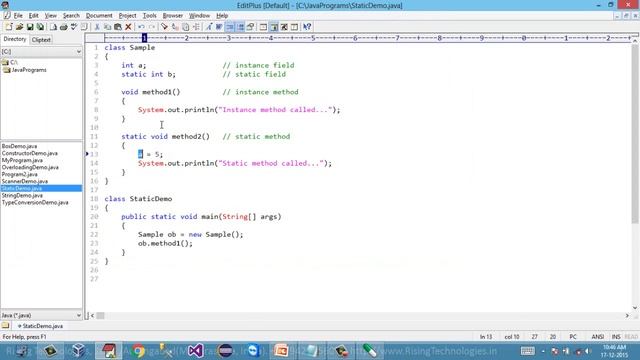
Task: Open the View menu
Action: click(x=51, y=16)
